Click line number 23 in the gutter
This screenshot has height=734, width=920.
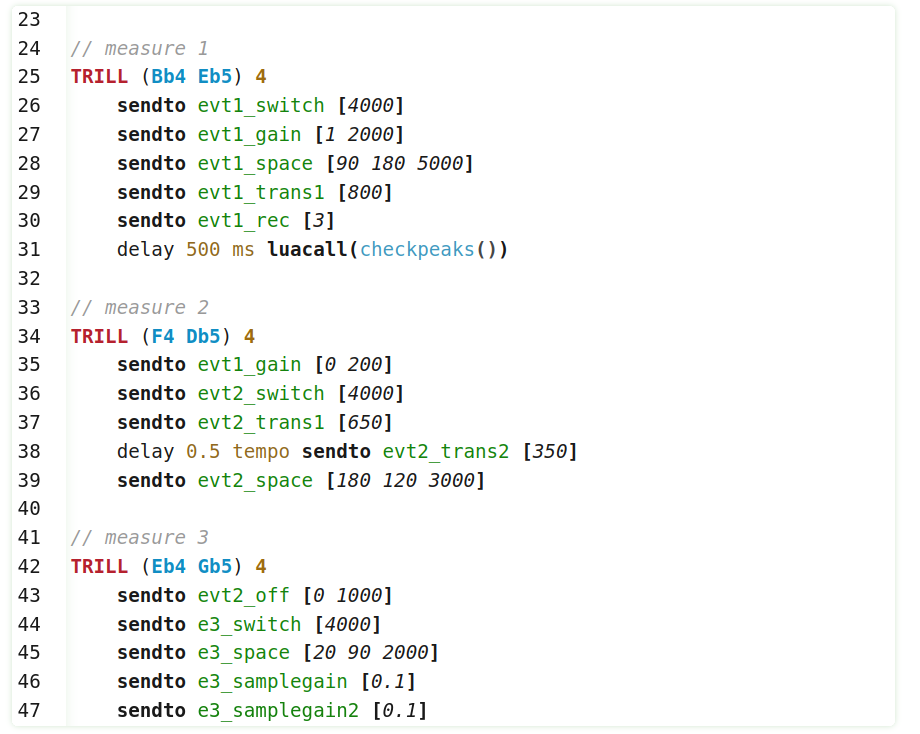(29, 19)
